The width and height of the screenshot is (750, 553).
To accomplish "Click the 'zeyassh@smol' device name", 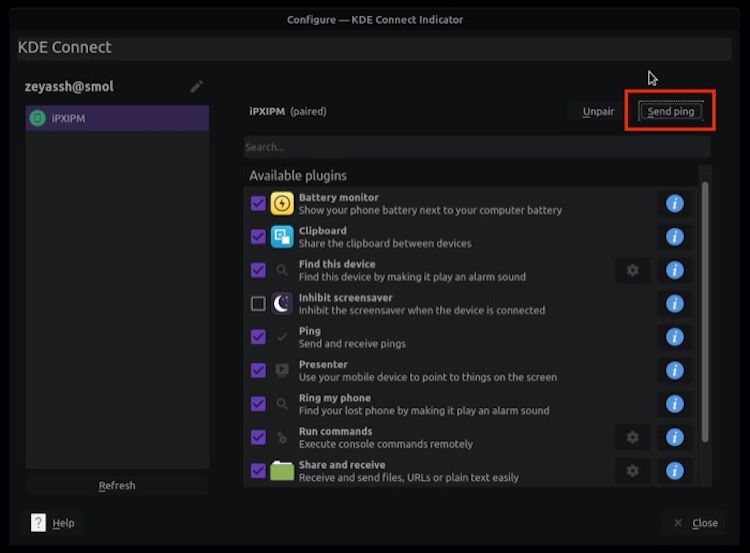I will (69, 87).
